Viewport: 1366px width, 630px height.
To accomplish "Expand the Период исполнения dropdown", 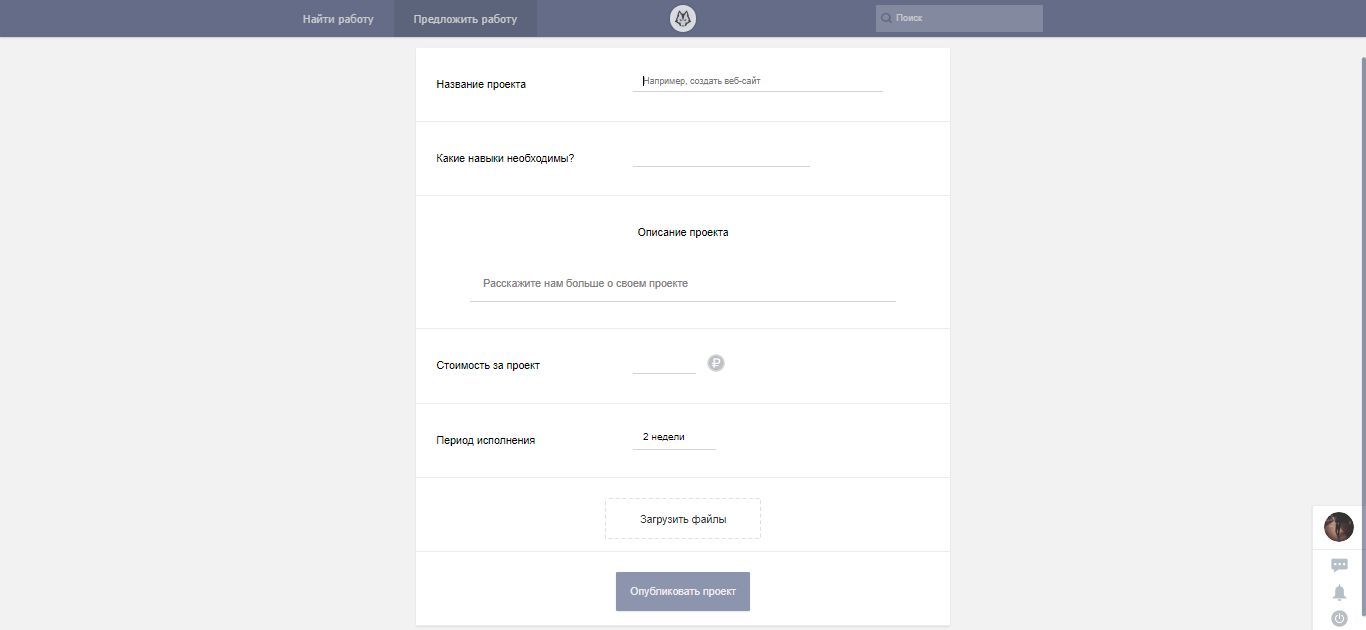I will [x=673, y=437].
